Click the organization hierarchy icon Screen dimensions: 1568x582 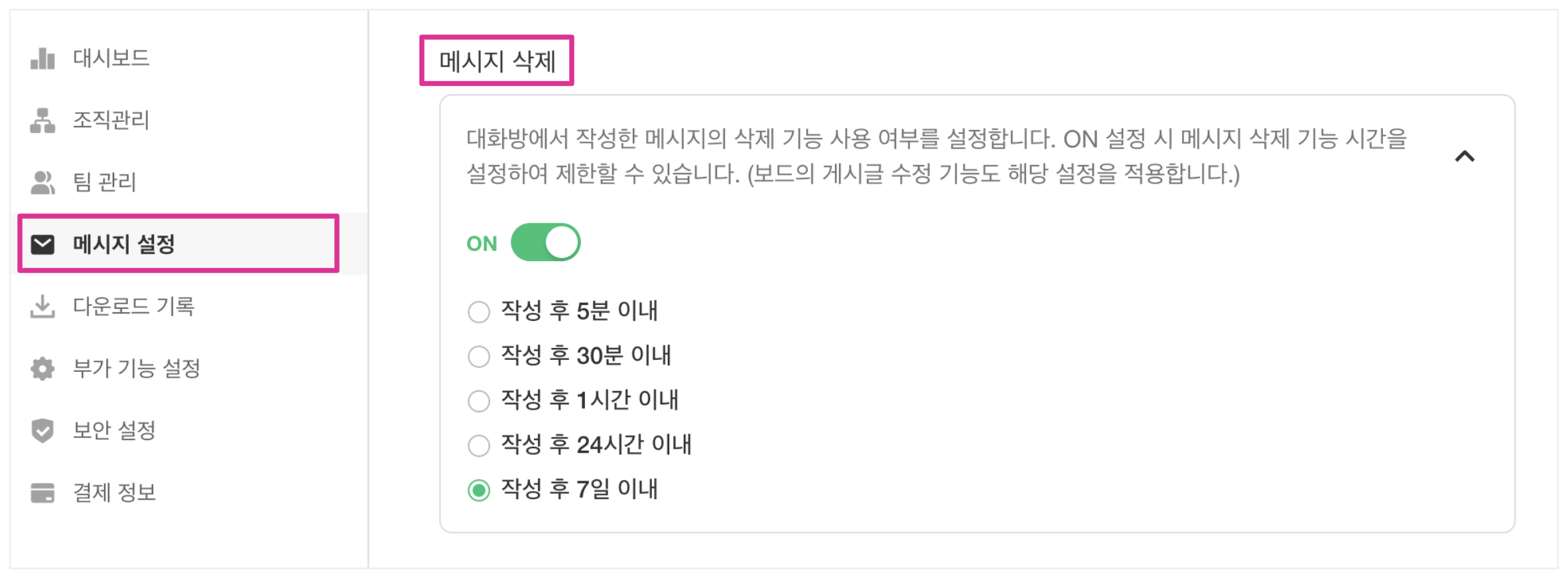42,121
